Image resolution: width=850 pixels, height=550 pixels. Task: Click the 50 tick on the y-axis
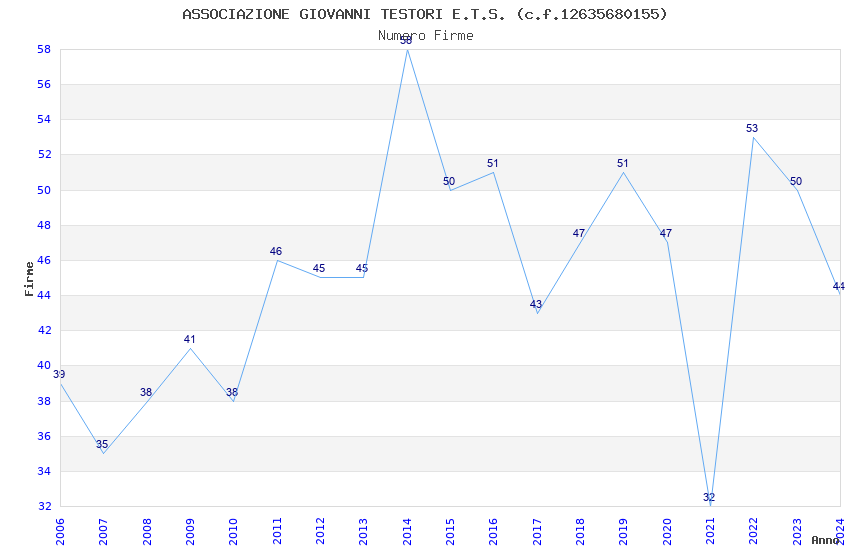44,190
